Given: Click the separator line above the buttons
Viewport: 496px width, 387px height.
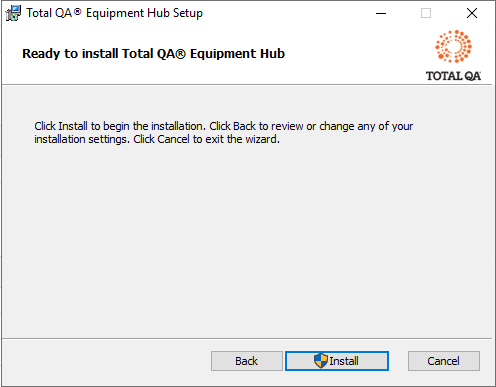Looking at the screenshot, I should 247,339.
